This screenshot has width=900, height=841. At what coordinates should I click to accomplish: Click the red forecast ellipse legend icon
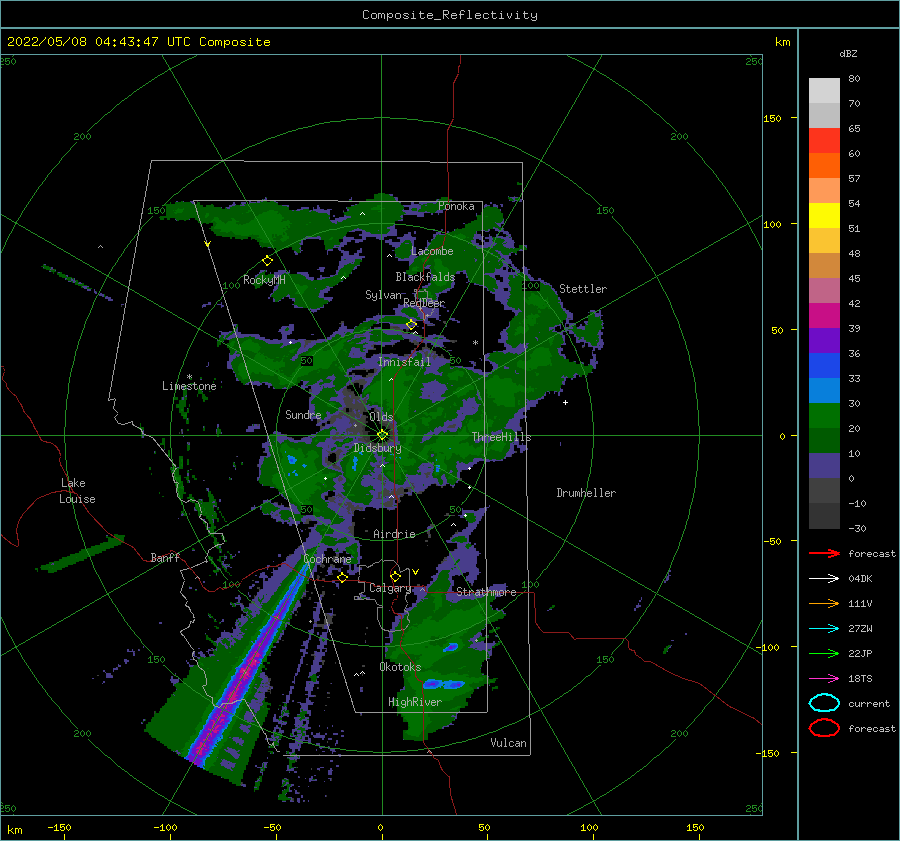(824, 728)
